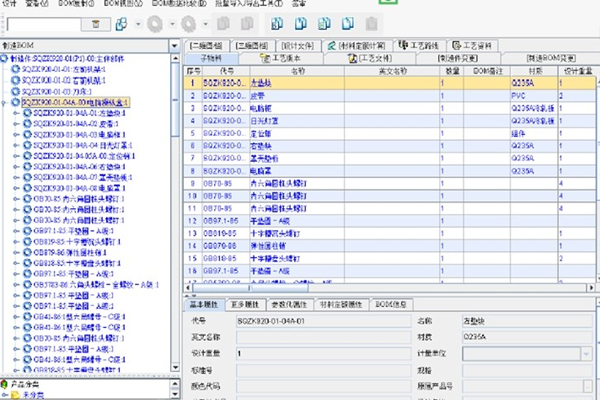Image resolution: width=600 pixels, height=400 pixels.
Task: Click the 设计重量 column header
Action: pos(578,71)
